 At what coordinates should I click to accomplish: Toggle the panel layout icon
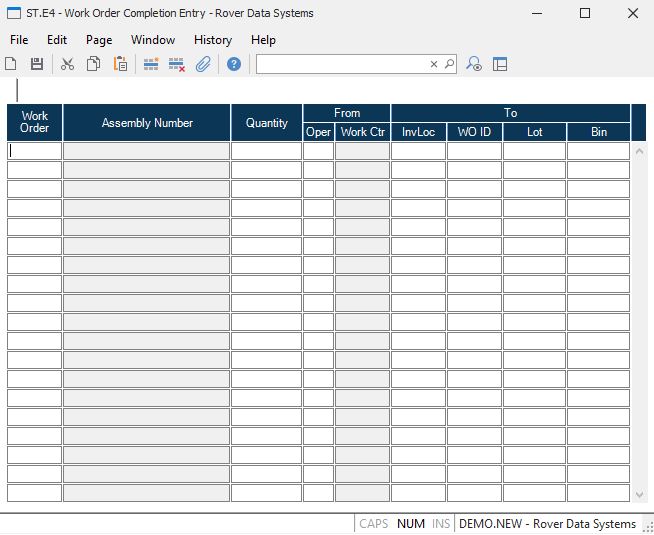point(500,64)
